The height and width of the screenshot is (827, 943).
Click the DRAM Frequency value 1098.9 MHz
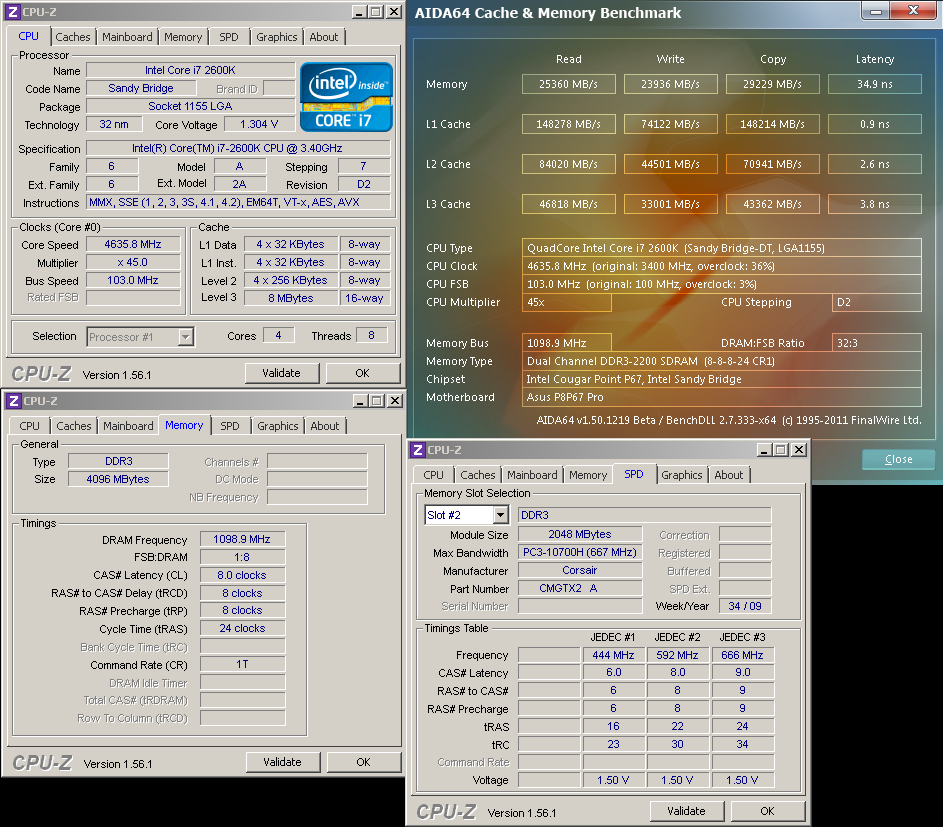click(242, 540)
